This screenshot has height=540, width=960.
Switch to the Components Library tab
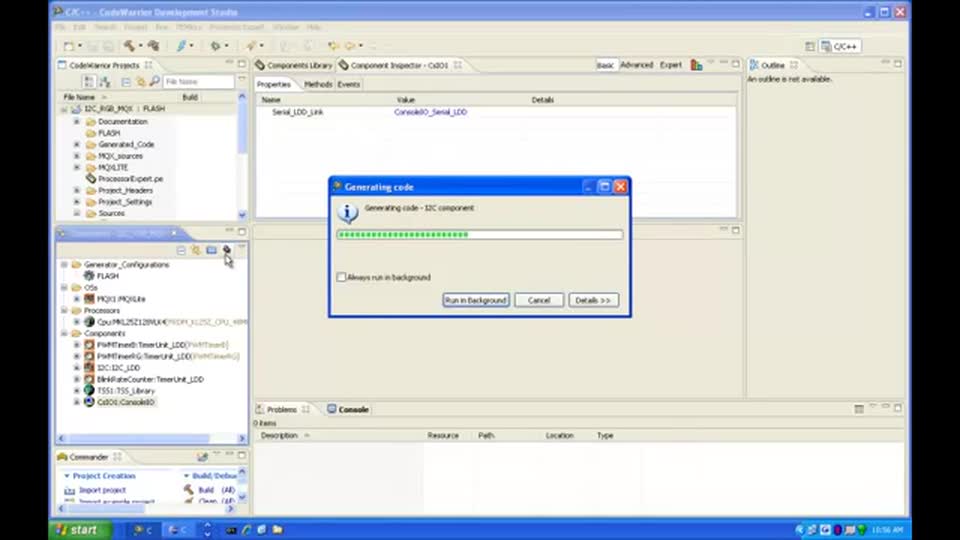(294, 65)
